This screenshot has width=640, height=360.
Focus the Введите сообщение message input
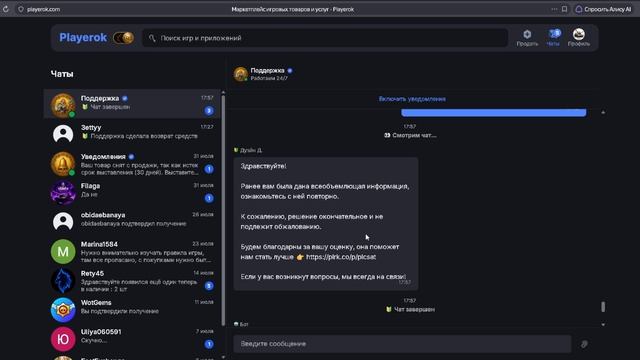(402, 344)
